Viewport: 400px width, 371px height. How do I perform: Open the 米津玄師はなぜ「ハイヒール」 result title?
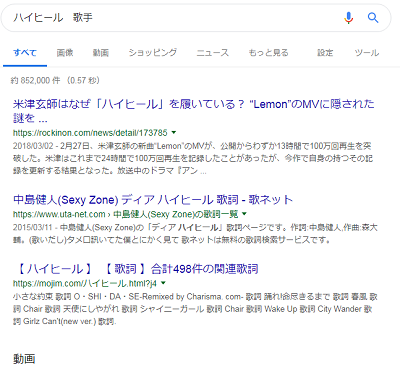tap(193, 111)
